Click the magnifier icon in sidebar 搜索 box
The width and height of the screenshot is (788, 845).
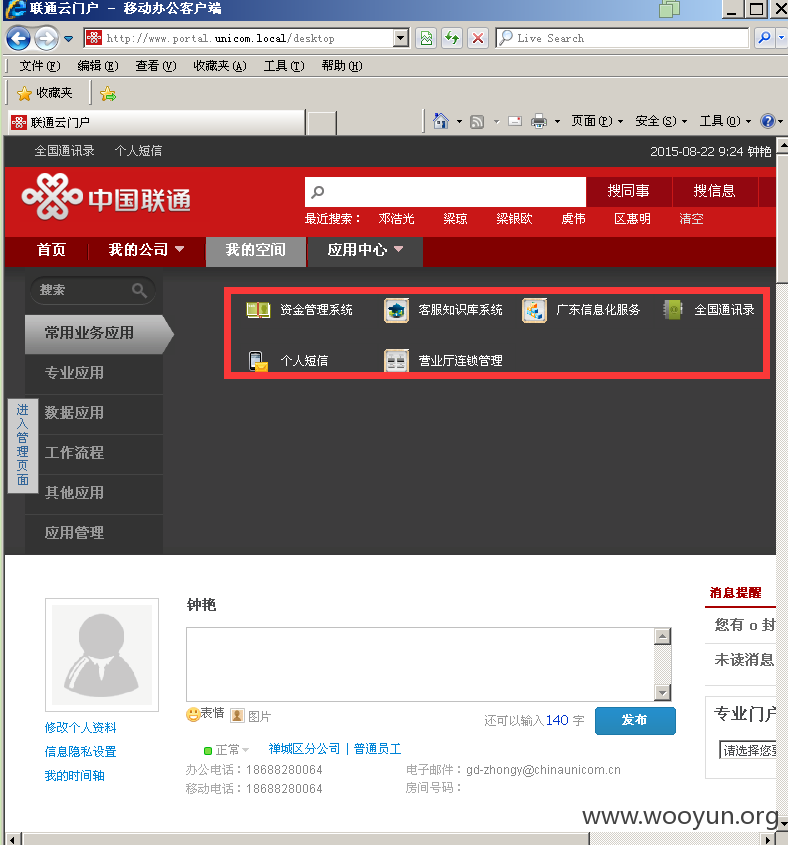coord(139,290)
